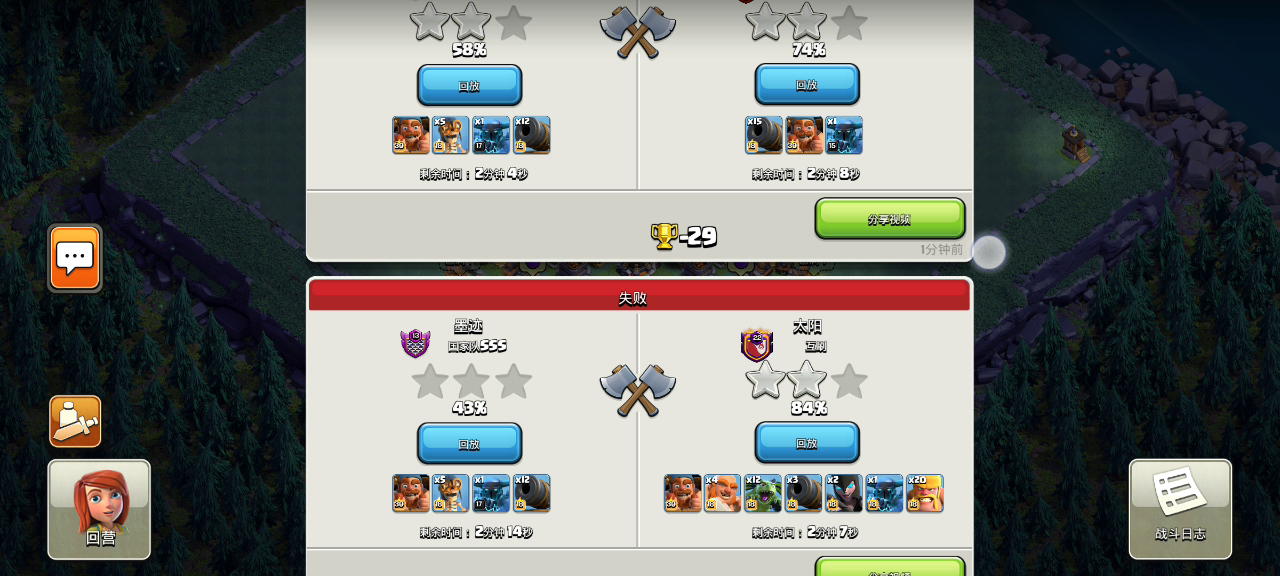Select the x4 Boxer Giant troop icon
The width and height of the screenshot is (1280, 576).
(x=723, y=493)
